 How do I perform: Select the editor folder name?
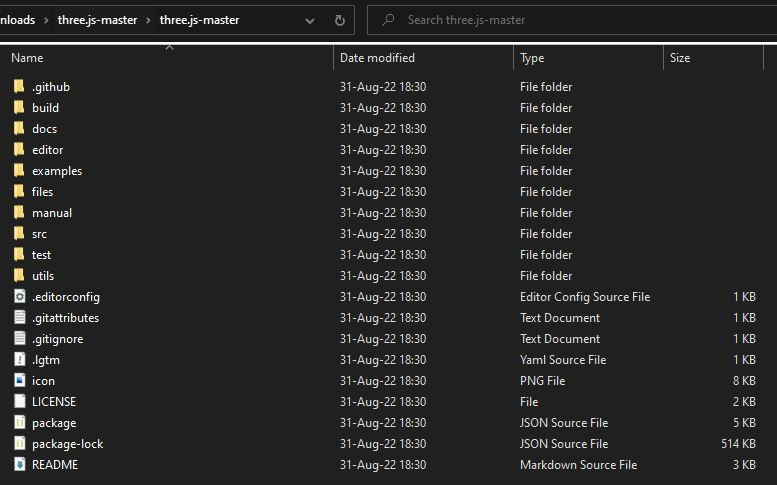click(x=48, y=150)
